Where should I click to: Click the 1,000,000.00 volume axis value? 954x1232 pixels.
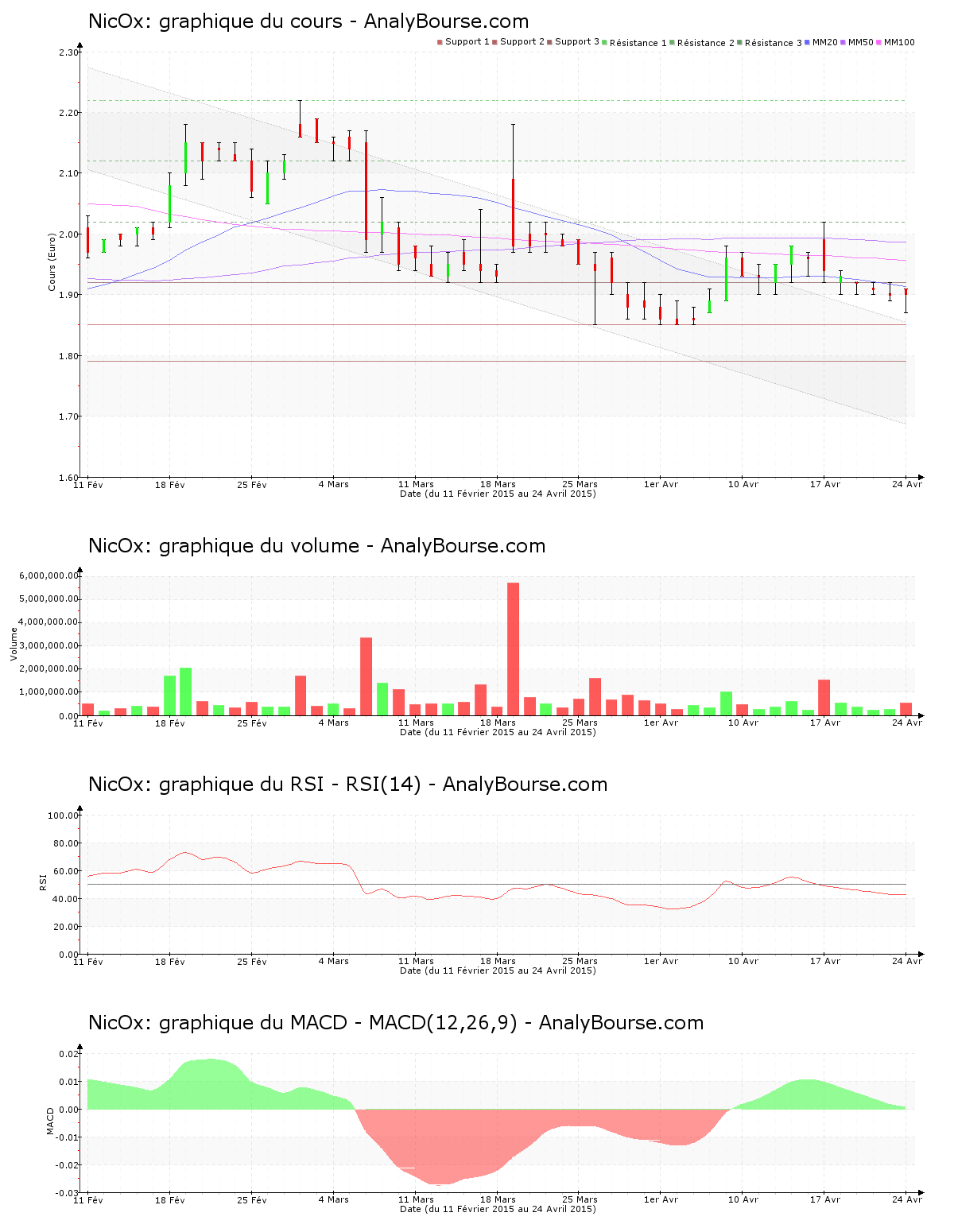pos(49,692)
